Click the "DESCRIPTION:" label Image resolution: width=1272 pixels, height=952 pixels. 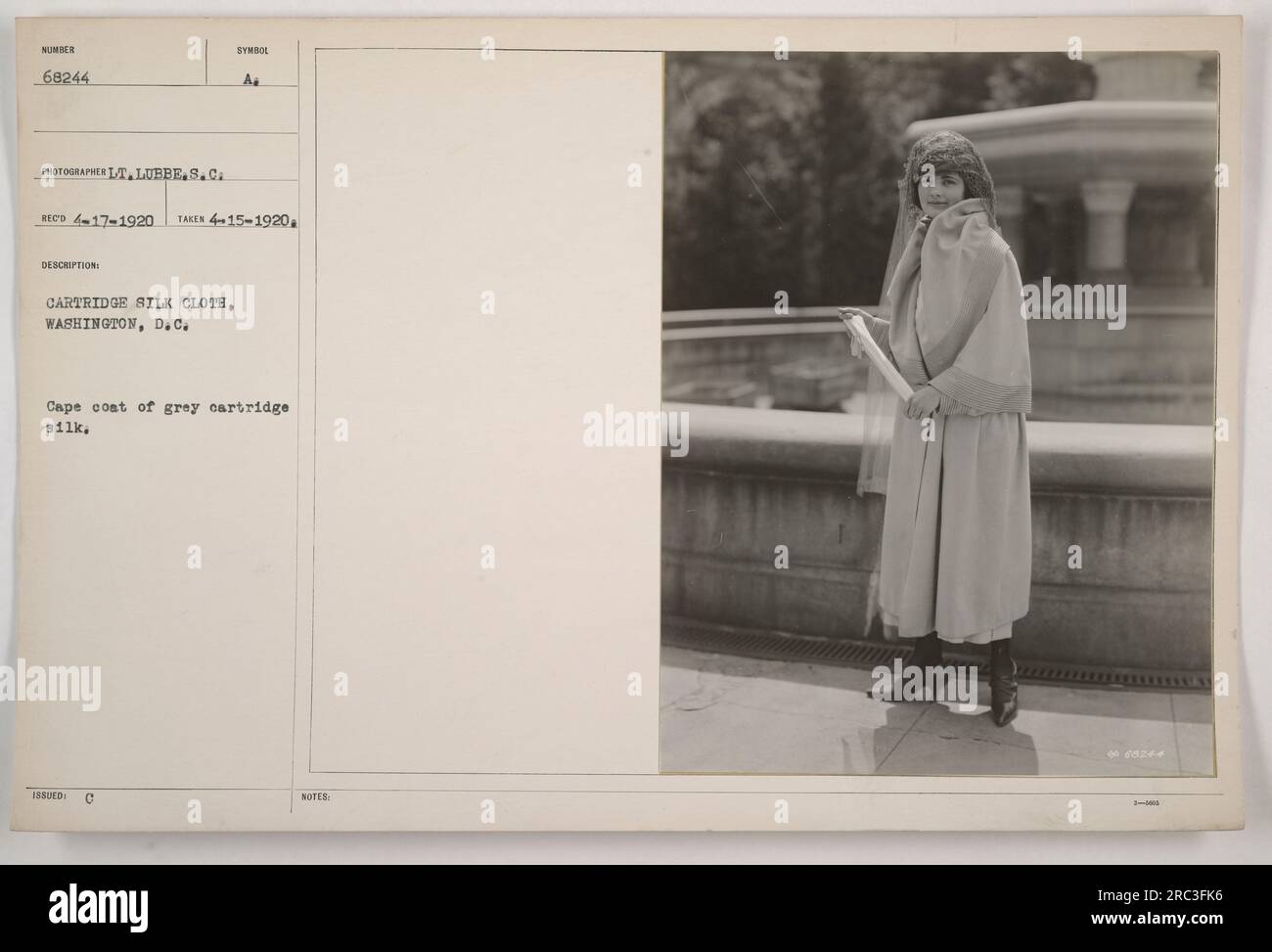click(x=70, y=263)
